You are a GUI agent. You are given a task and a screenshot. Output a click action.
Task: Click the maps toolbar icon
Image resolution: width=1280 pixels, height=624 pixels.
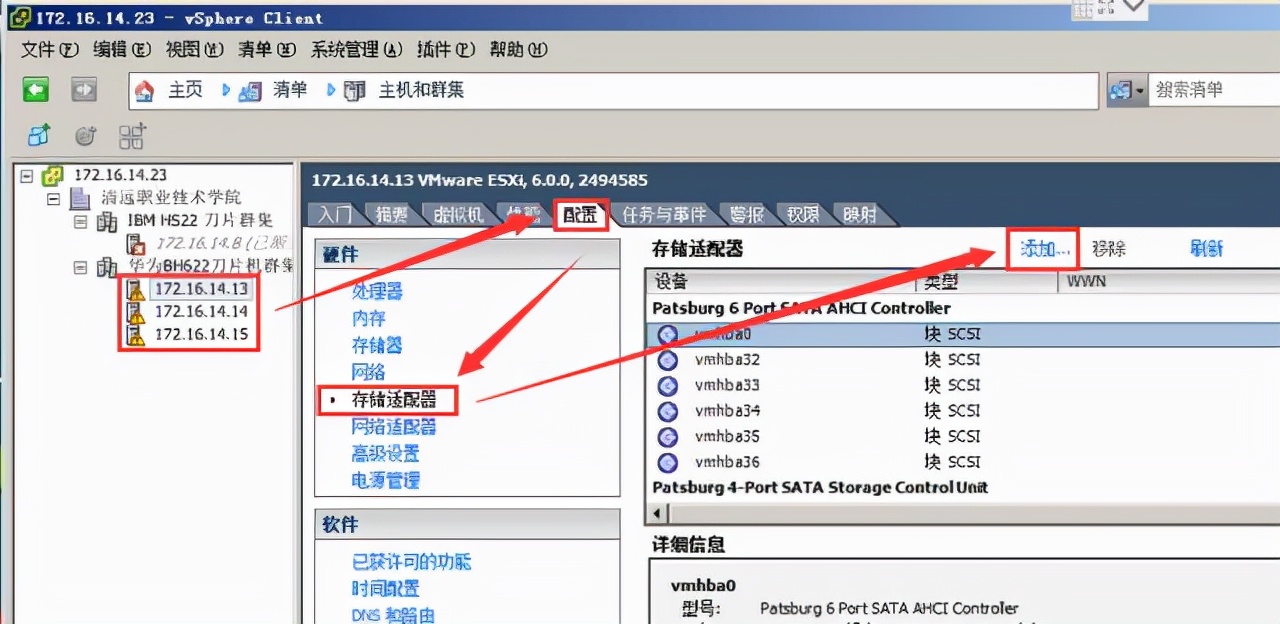[131, 136]
